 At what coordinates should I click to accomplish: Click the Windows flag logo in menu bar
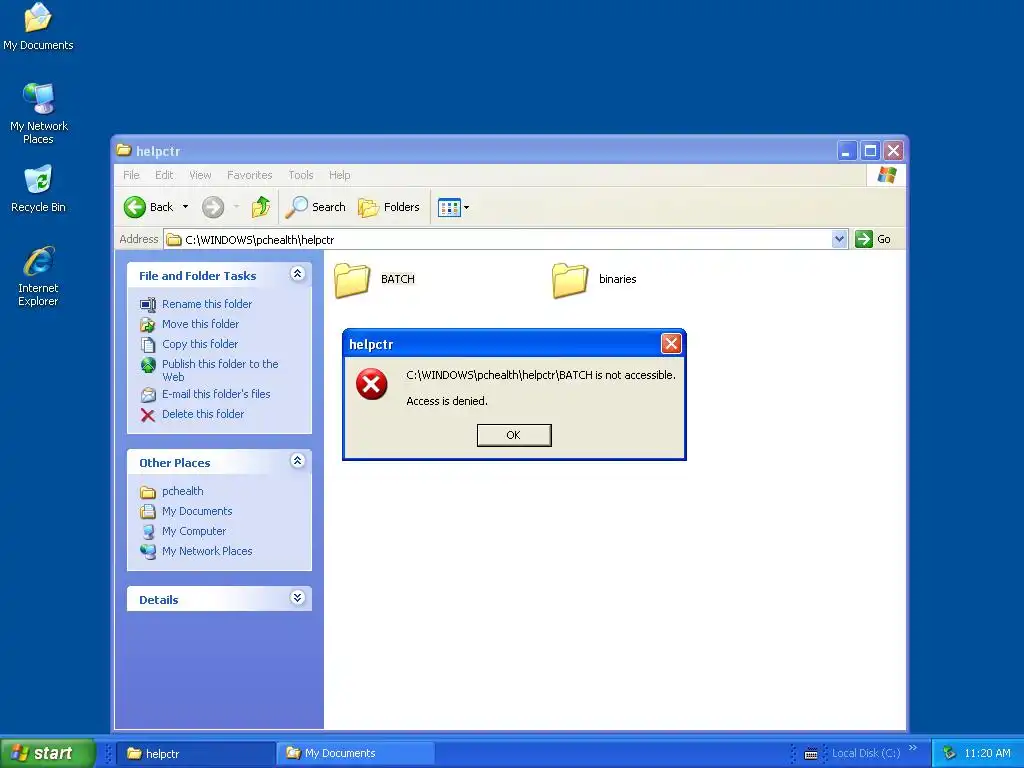[887, 175]
